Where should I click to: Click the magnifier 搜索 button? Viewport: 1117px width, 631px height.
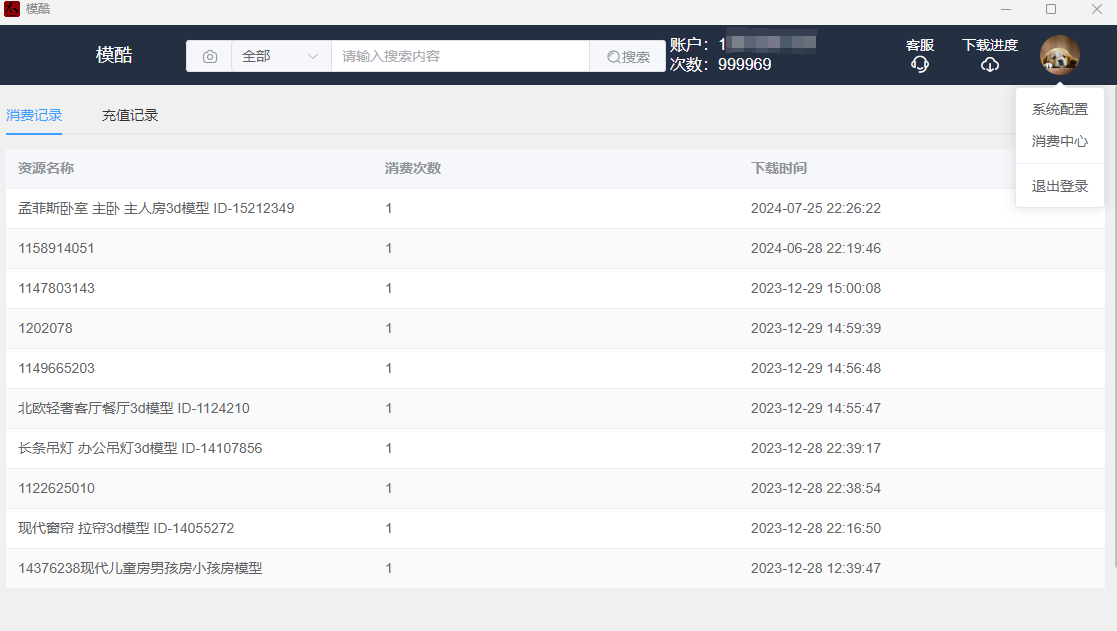(x=628, y=57)
